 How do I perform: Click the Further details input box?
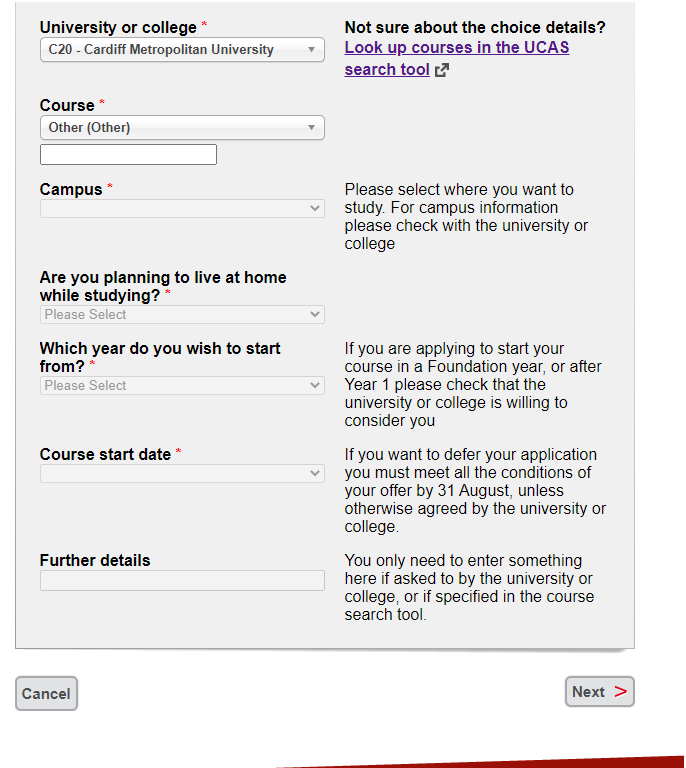[182, 580]
